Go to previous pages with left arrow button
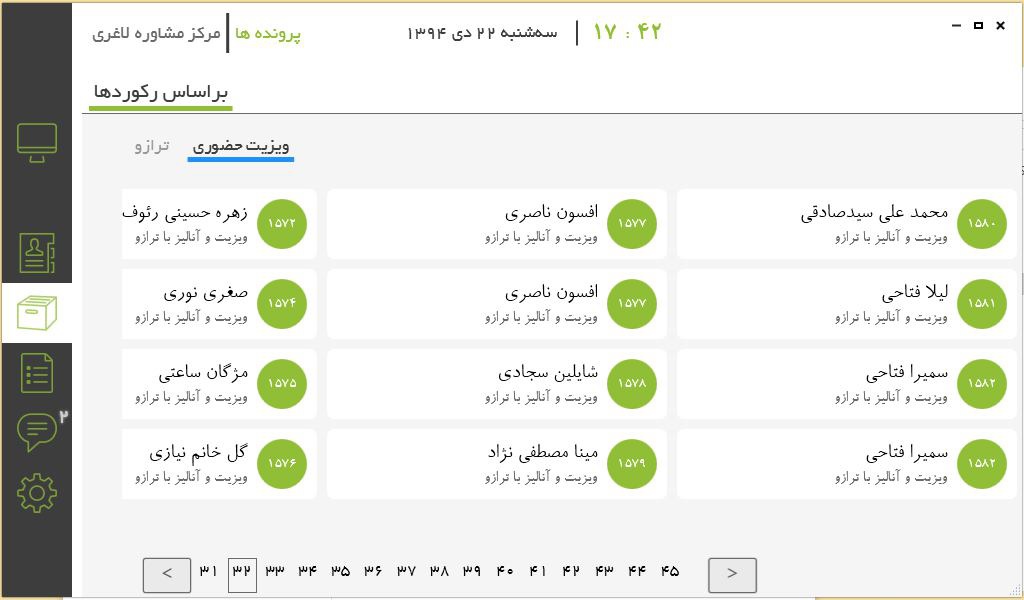Image resolution: width=1024 pixels, height=600 pixels. point(167,574)
